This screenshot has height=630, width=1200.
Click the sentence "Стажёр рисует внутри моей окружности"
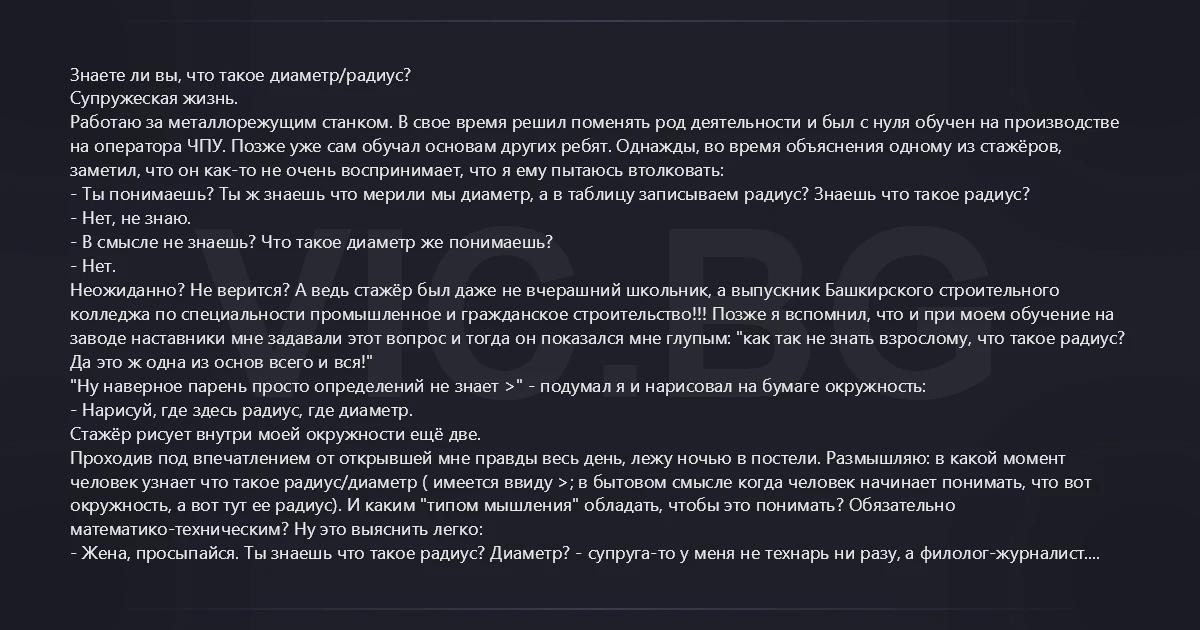click(x=275, y=435)
